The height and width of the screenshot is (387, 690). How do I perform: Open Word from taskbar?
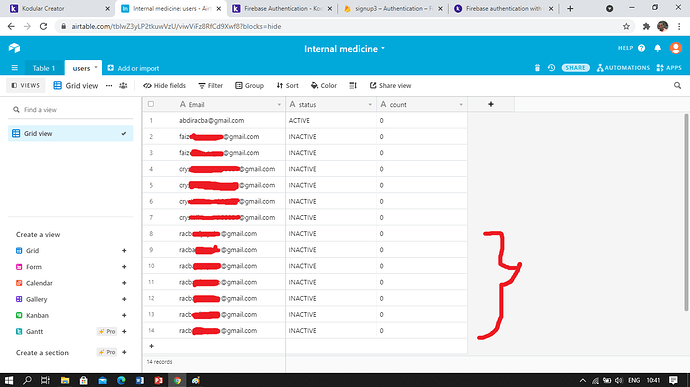140,380
